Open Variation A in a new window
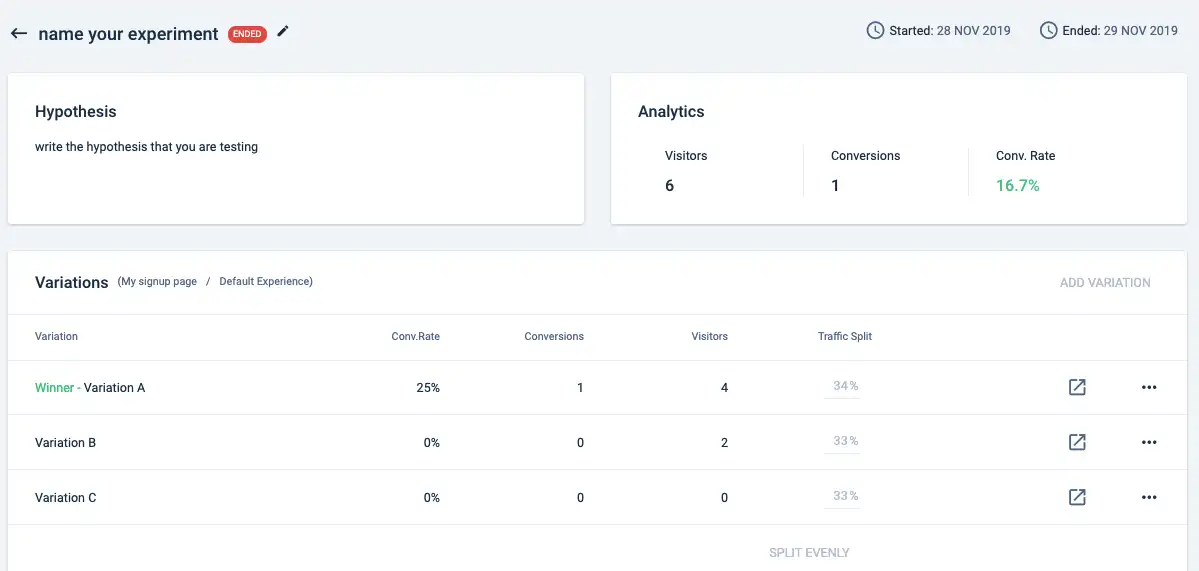The width and height of the screenshot is (1199, 571). [x=1077, y=387]
